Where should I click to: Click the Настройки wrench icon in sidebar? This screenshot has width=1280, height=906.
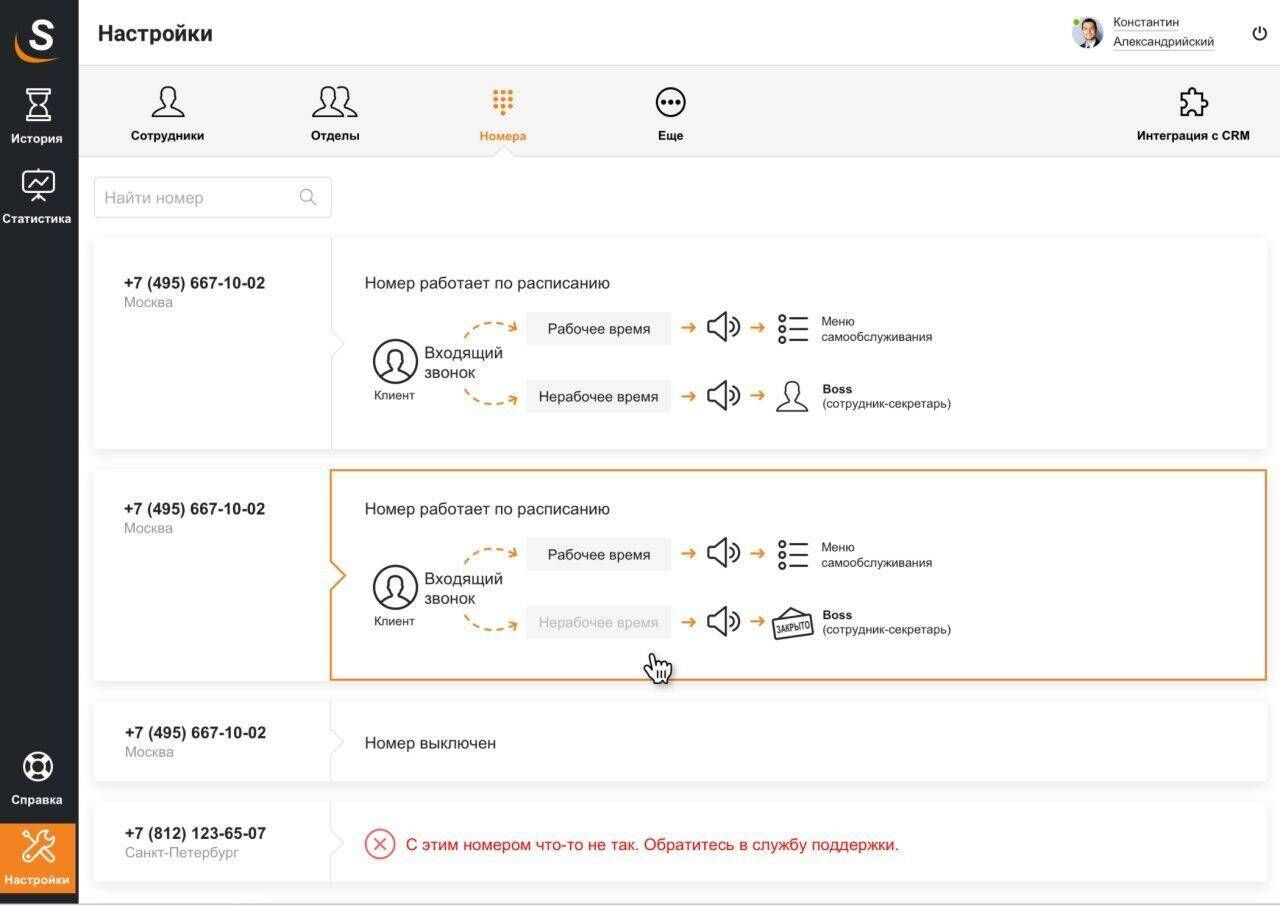point(38,847)
